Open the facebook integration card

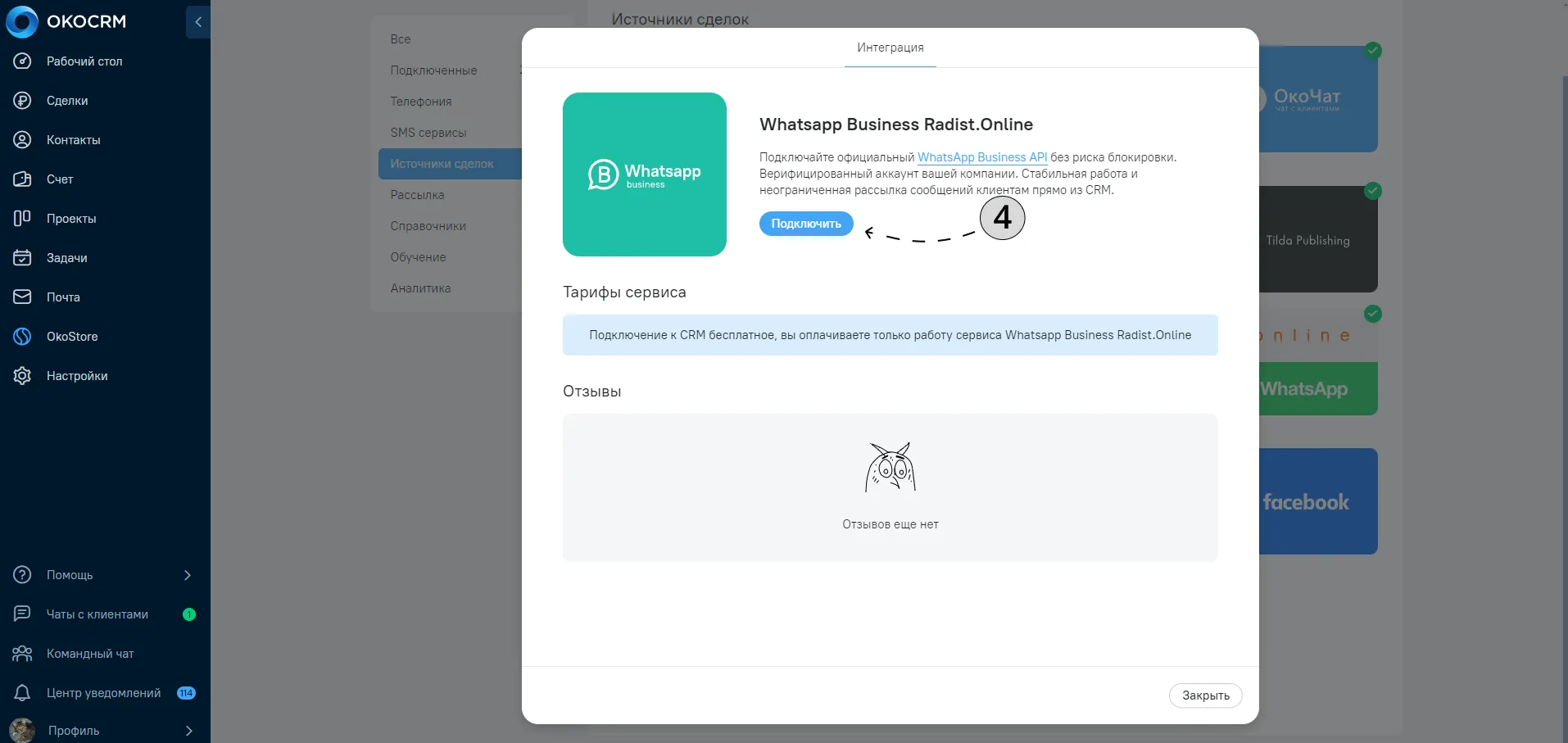pyautogui.click(x=1318, y=501)
